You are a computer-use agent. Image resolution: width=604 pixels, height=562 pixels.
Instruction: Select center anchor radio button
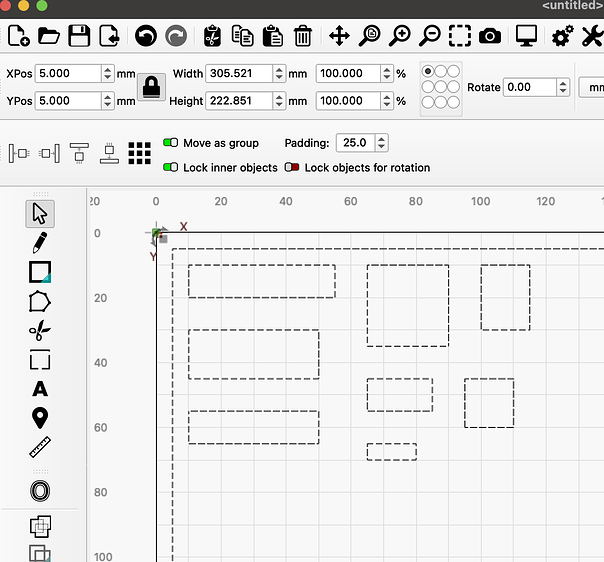tap(441, 87)
